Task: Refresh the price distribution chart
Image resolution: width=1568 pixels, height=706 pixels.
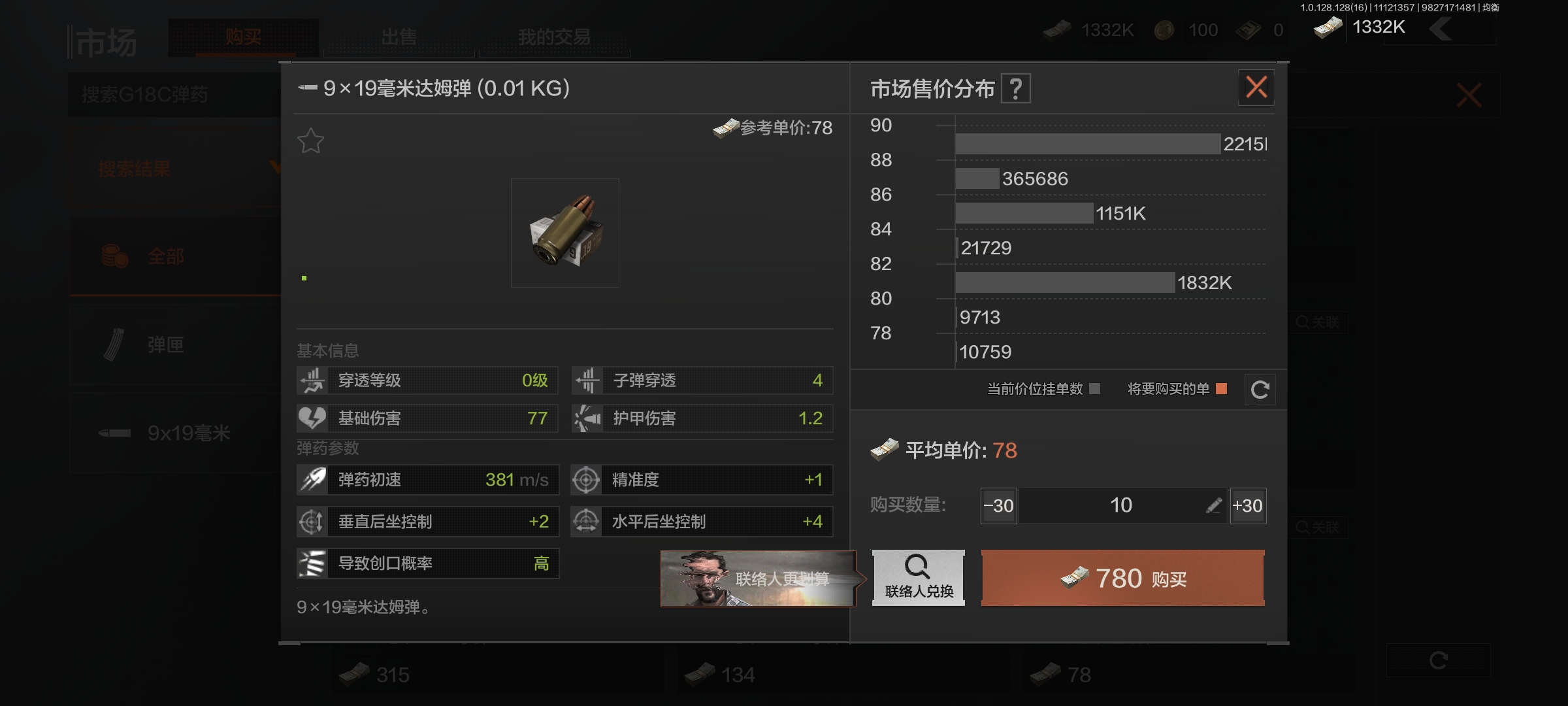Action: [x=1260, y=390]
